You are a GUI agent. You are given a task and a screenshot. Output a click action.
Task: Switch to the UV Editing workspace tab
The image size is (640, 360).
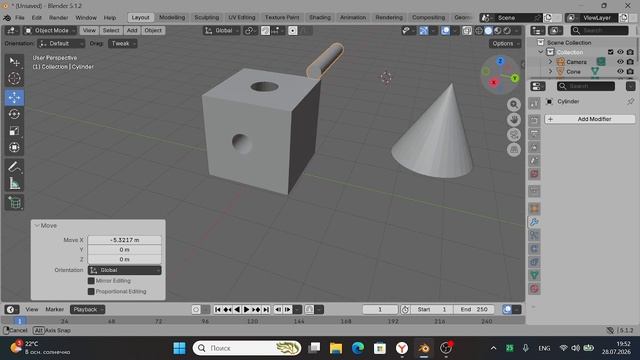(242, 18)
